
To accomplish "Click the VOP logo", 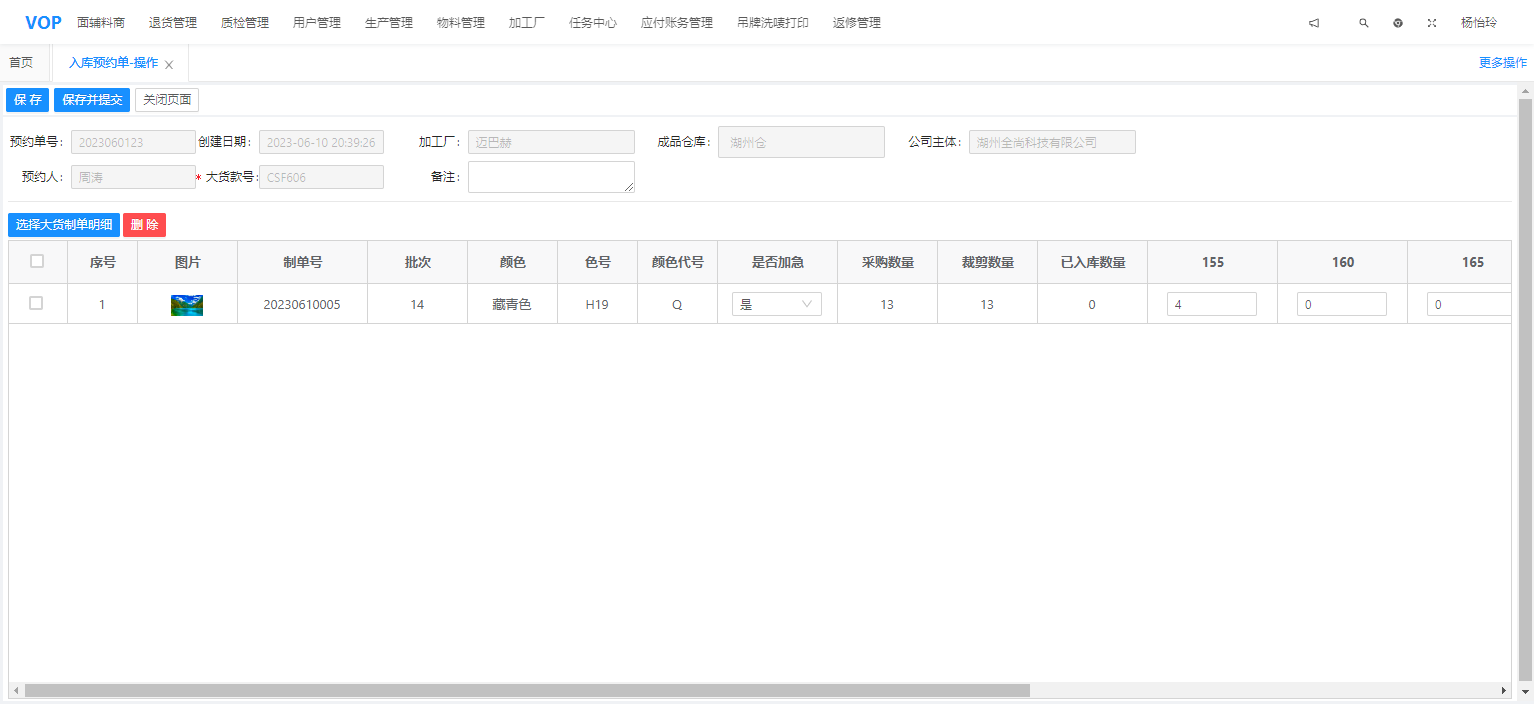I will [x=43, y=23].
